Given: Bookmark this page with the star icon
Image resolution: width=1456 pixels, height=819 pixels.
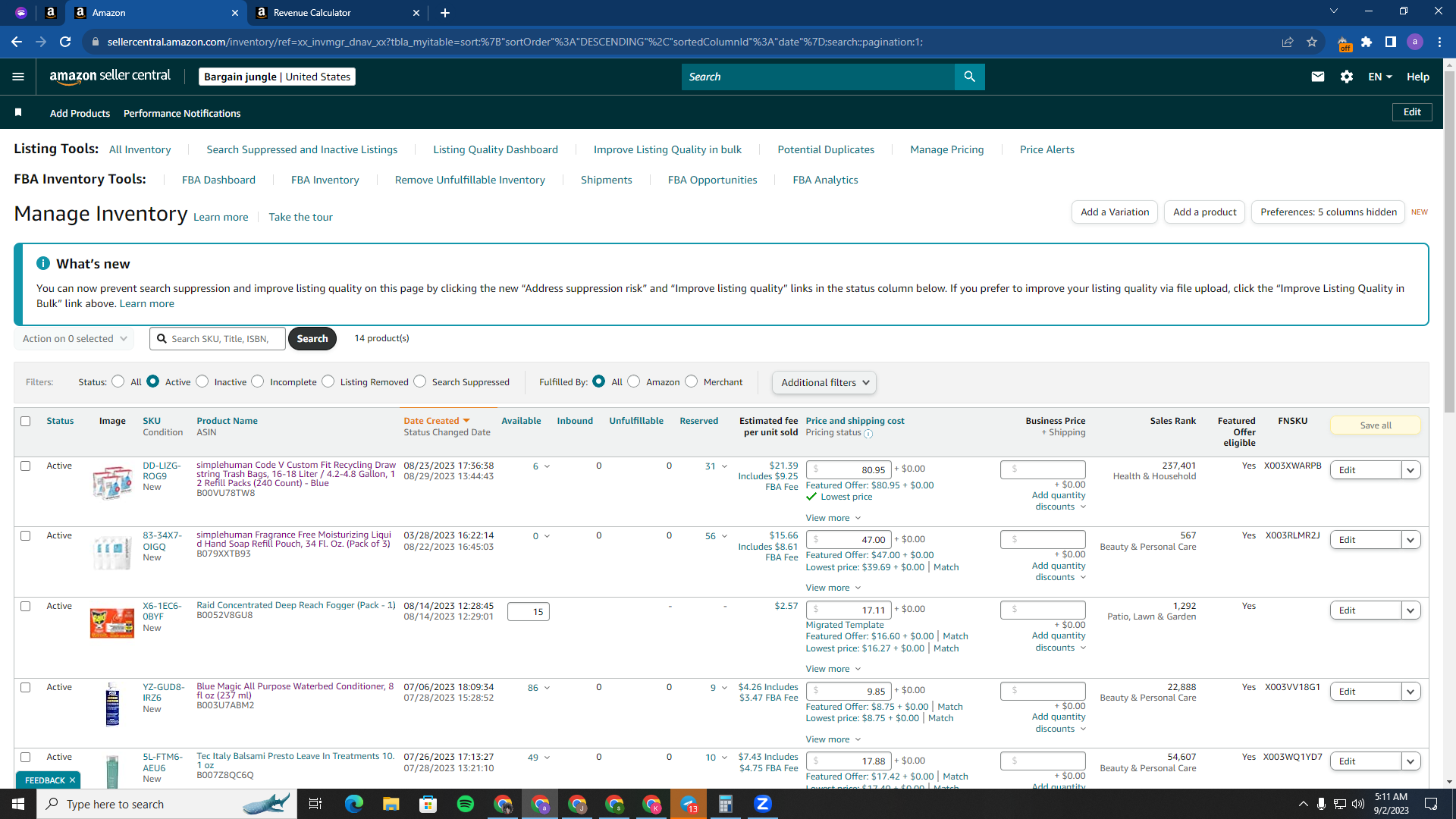Looking at the screenshot, I should point(1312,42).
